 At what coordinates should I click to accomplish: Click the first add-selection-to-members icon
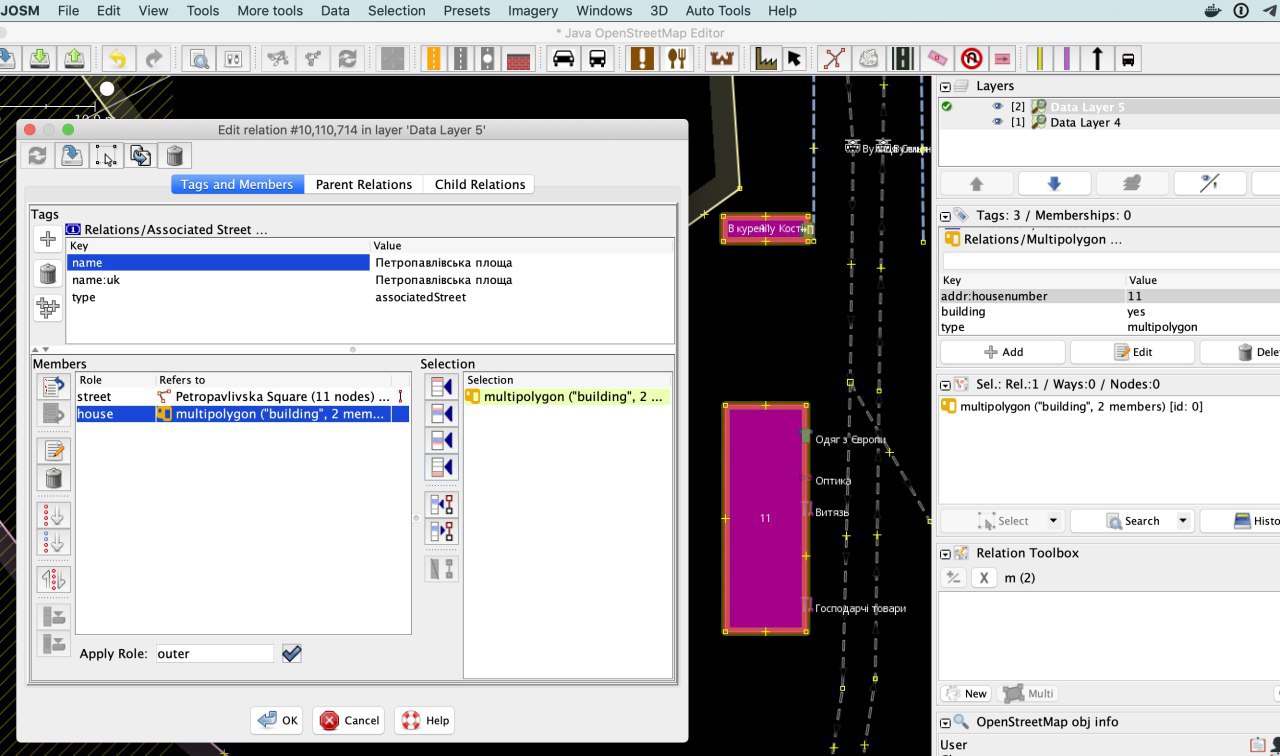coord(441,386)
